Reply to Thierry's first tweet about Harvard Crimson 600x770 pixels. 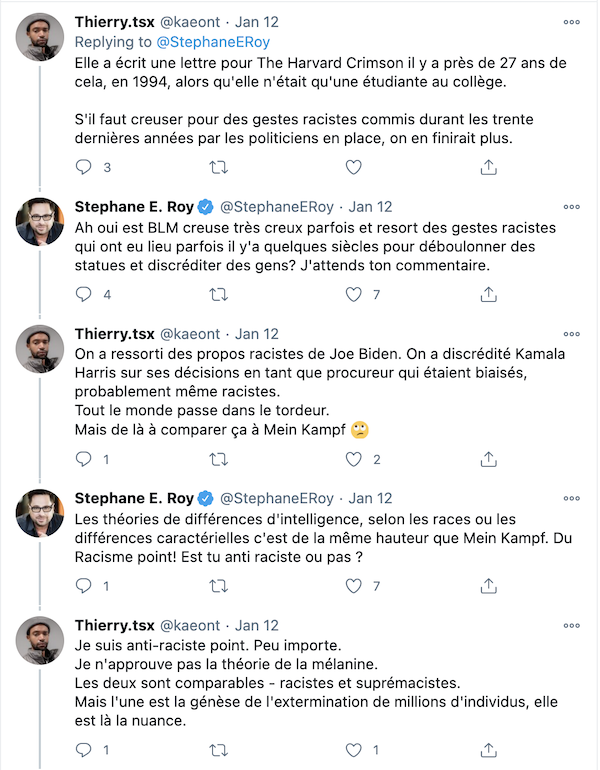83,167
